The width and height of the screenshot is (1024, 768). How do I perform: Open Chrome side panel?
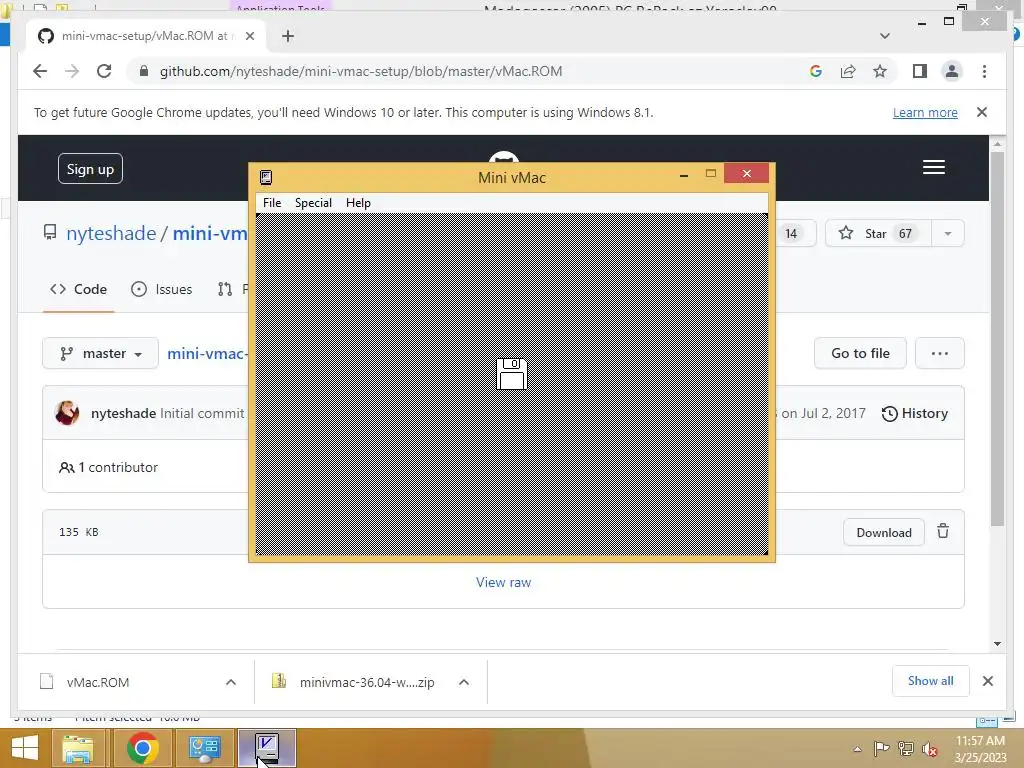920,71
